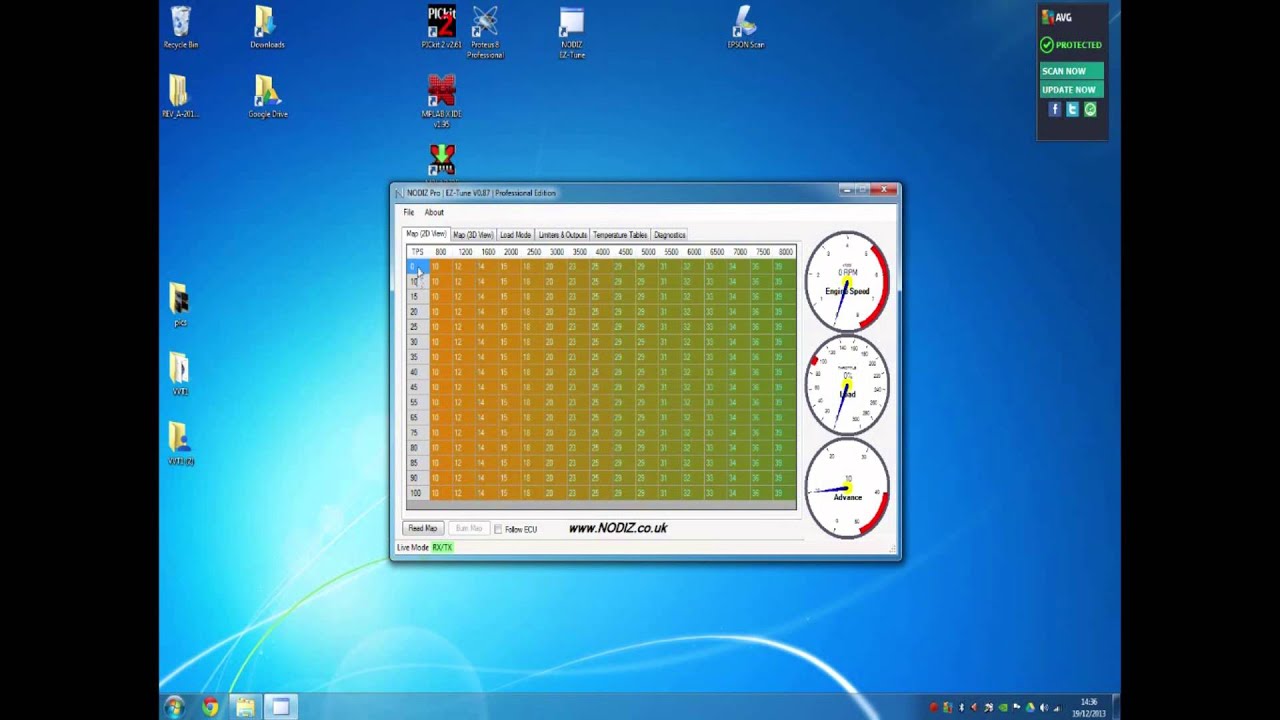Click the taskbar clock showing 14:36
The height and width of the screenshot is (720, 1280).
(1090, 708)
